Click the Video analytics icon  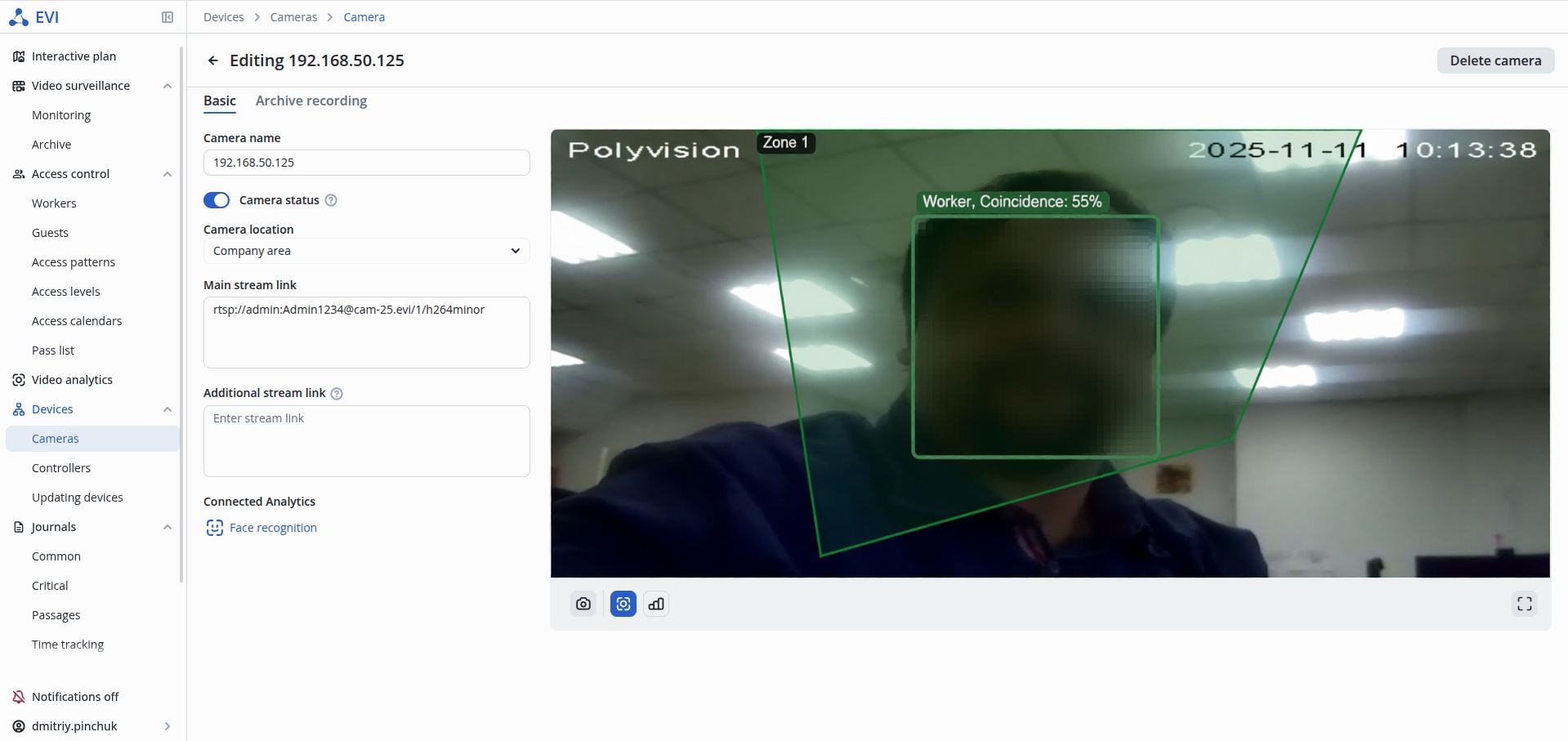pos(19,380)
